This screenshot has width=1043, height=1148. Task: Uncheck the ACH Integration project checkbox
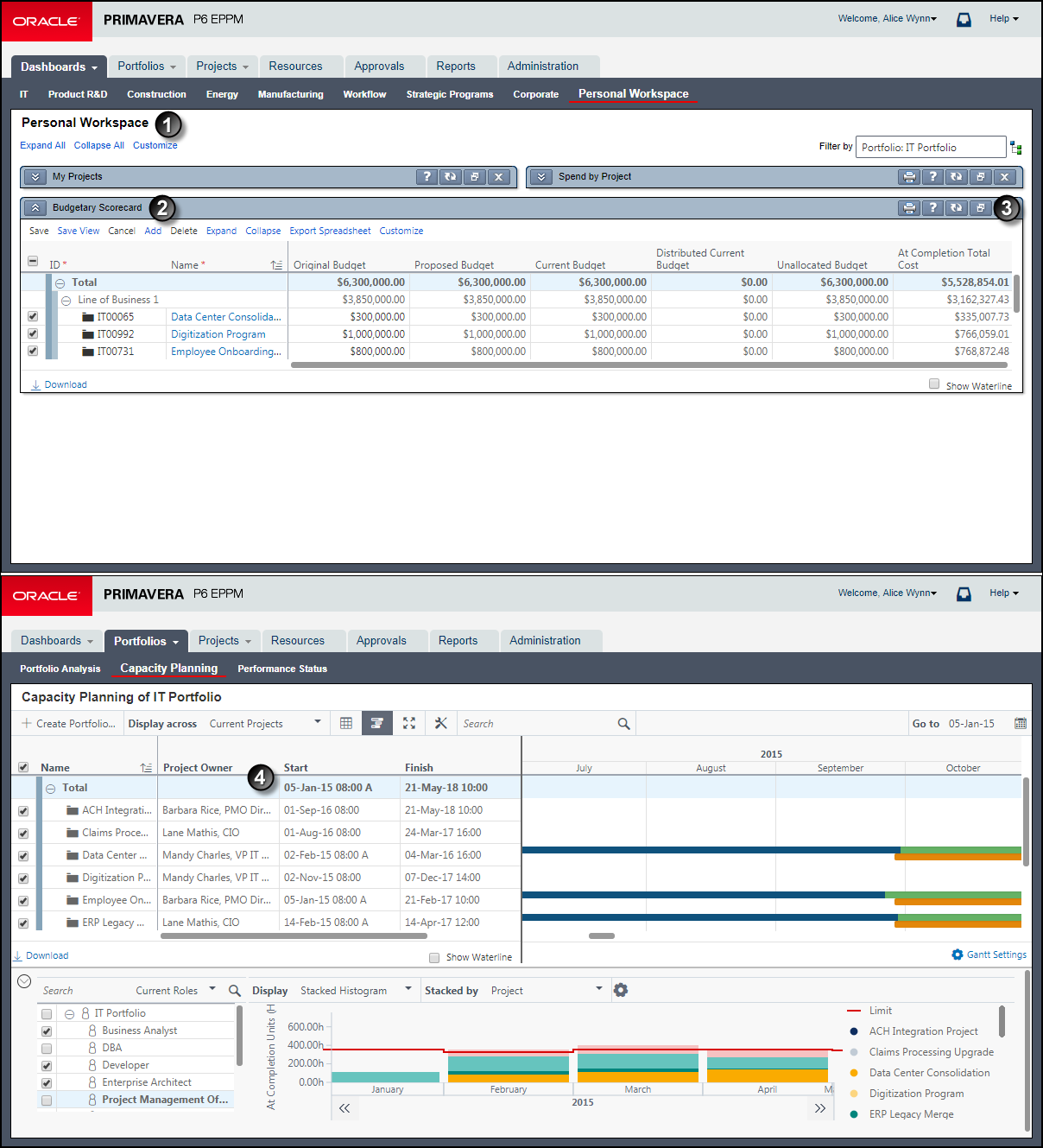tap(23, 811)
